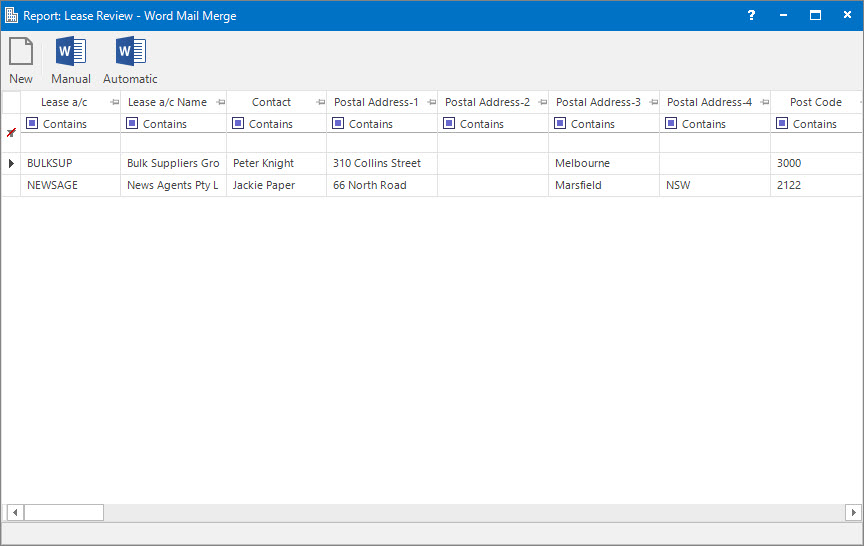Pin the Lease a/c column
The width and height of the screenshot is (864, 546).
pos(114,102)
